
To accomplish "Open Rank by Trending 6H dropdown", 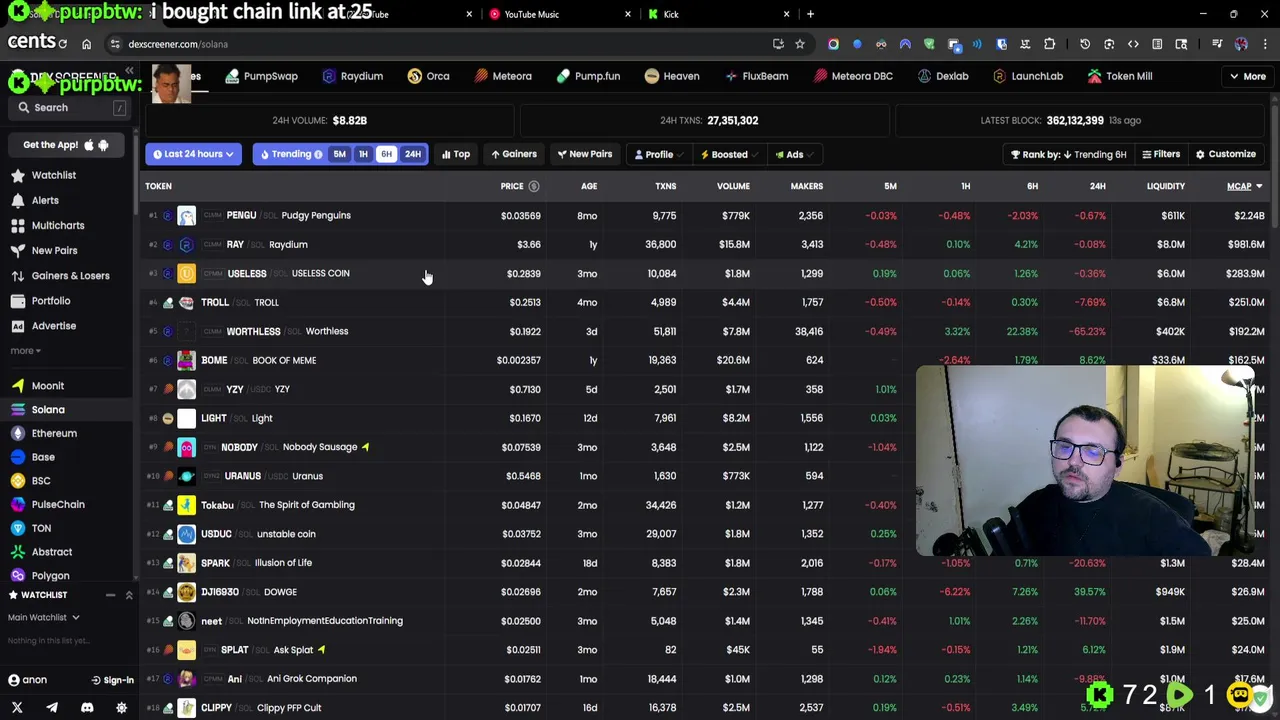I will pos(1068,154).
